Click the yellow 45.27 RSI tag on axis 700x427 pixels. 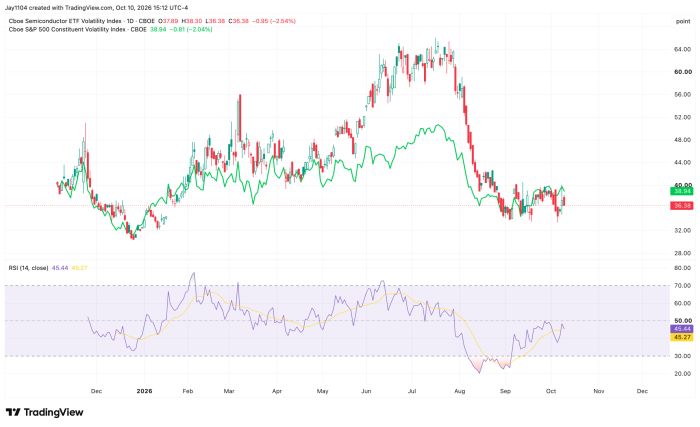[682, 337]
